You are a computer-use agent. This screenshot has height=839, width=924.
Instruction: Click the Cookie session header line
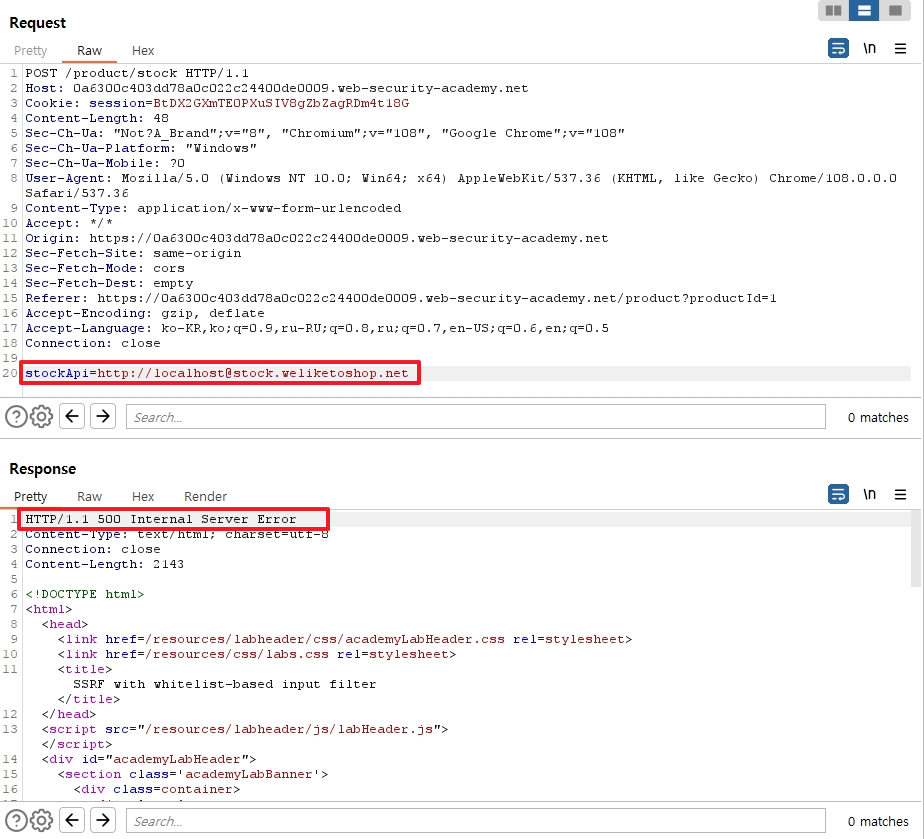[x=217, y=103]
